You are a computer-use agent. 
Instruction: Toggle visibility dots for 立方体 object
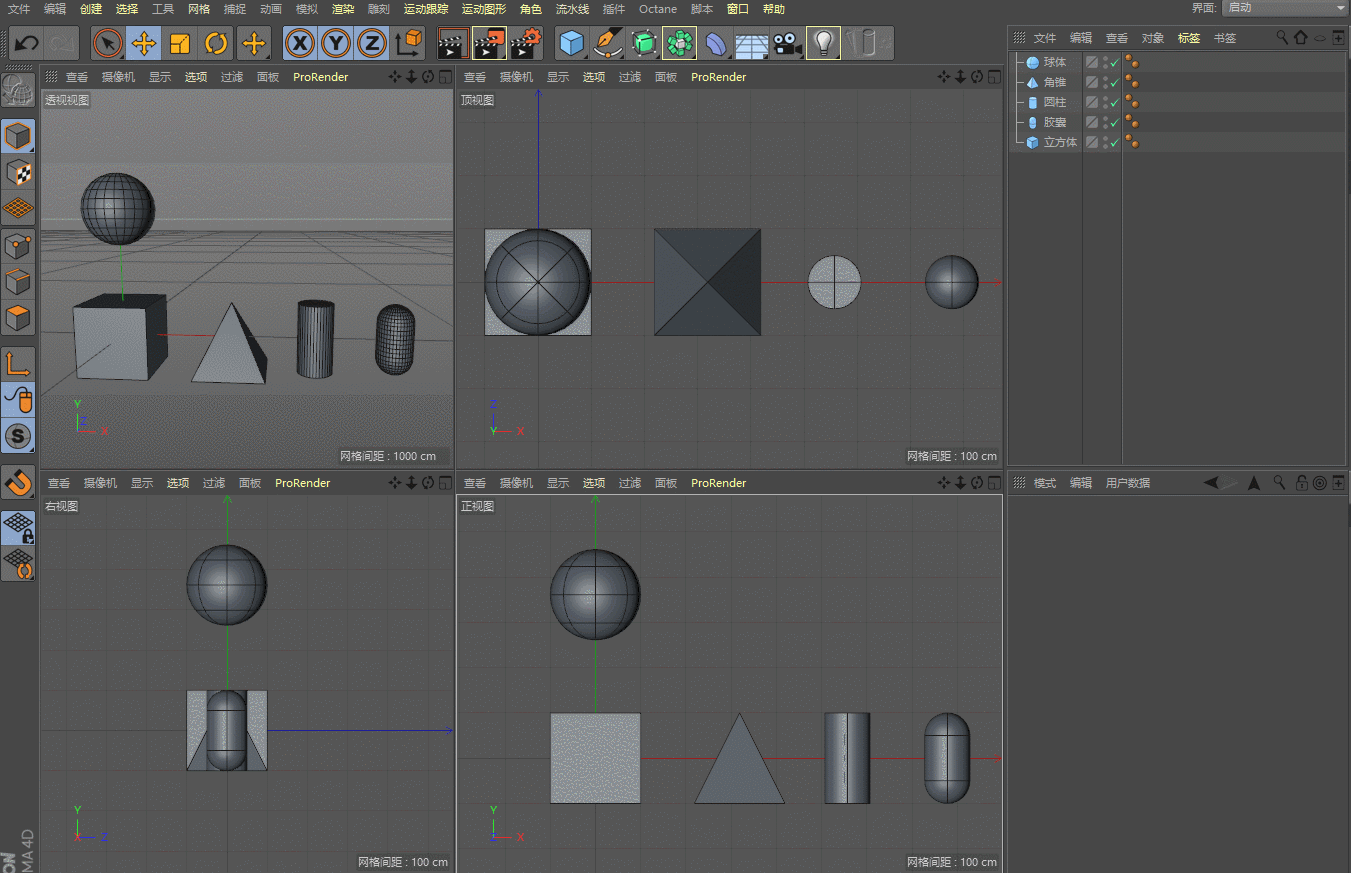pyautogui.click(x=1105, y=142)
